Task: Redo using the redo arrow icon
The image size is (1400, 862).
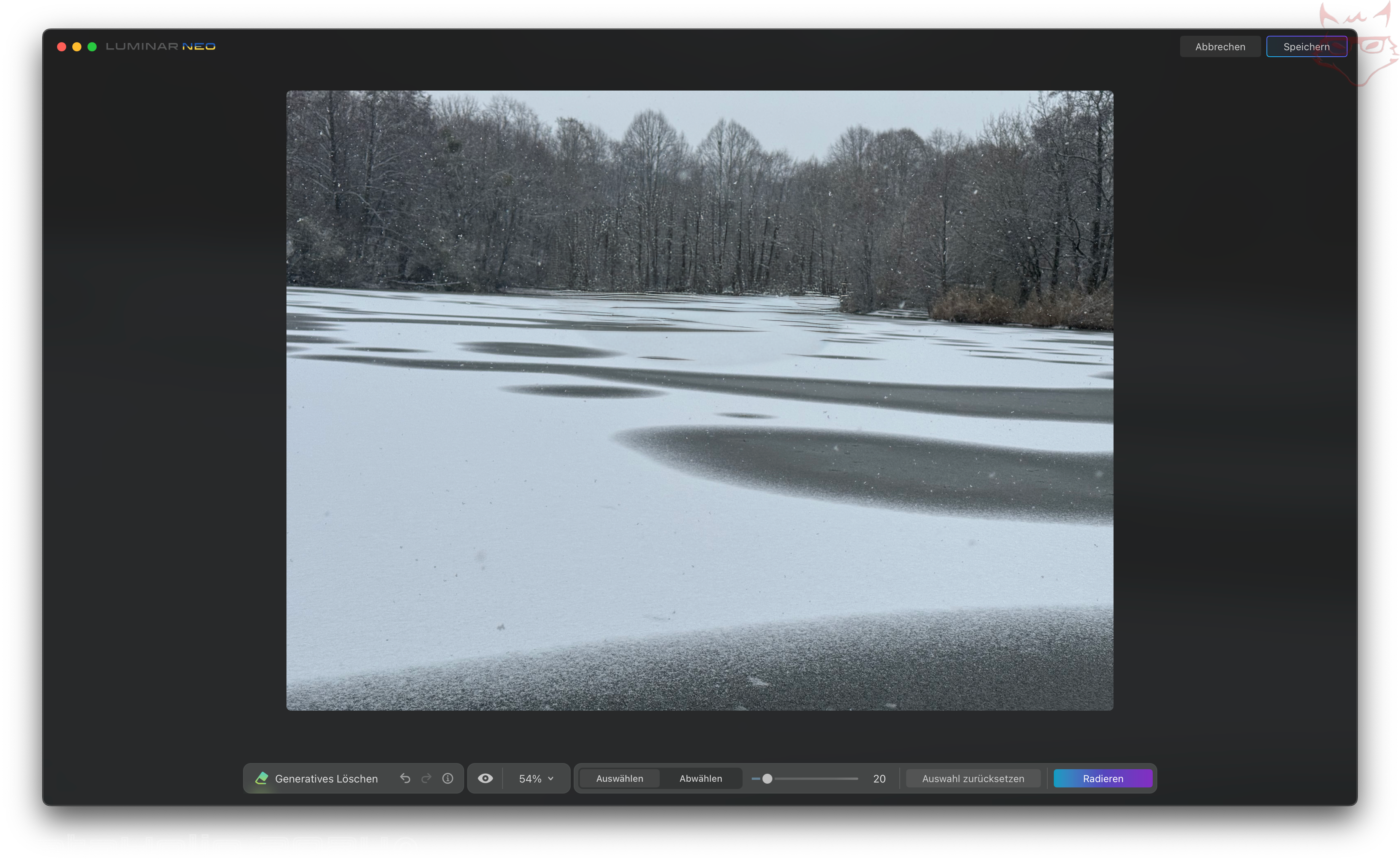Action: (426, 778)
